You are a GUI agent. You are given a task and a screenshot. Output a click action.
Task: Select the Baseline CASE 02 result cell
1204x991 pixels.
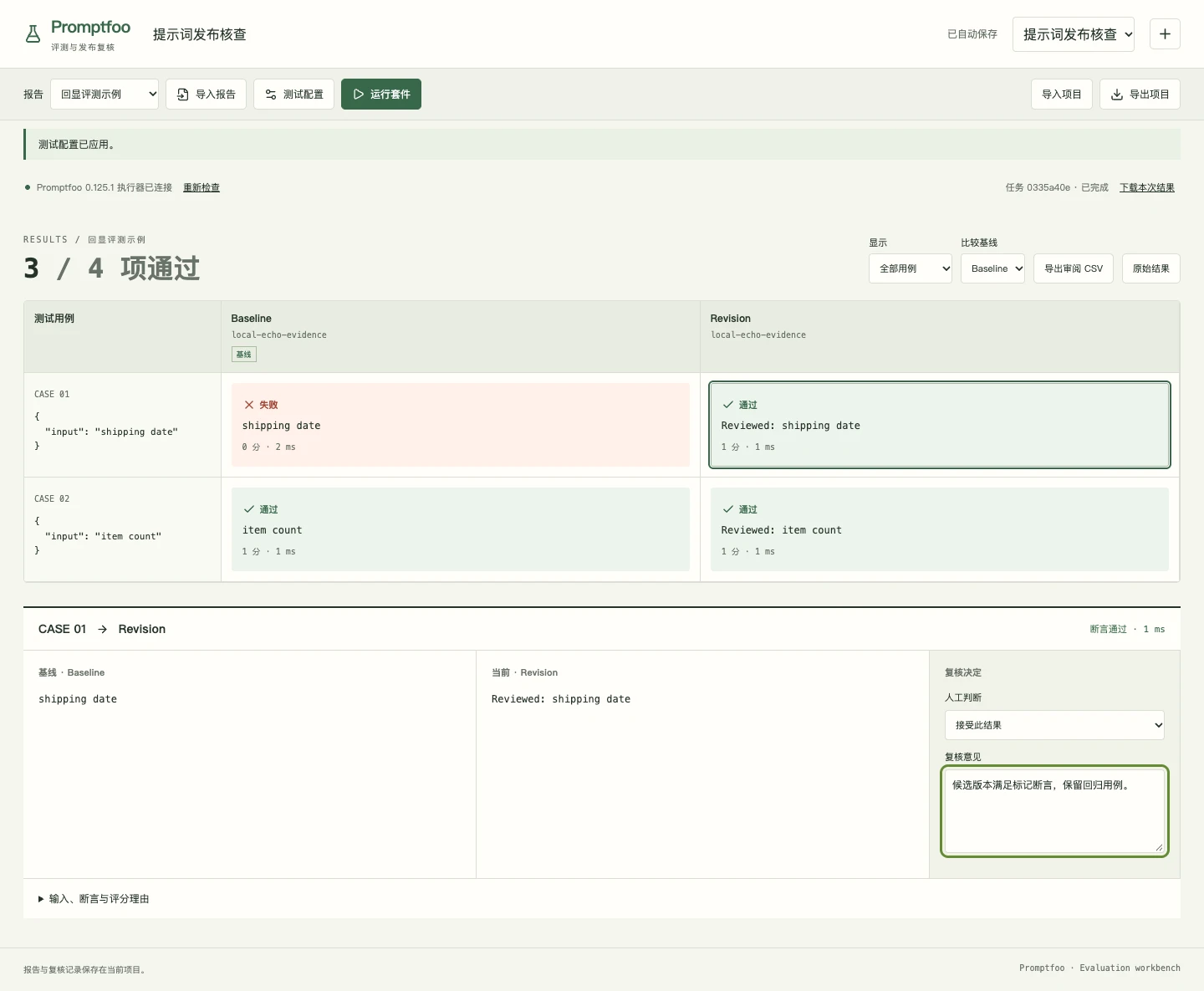pos(461,529)
